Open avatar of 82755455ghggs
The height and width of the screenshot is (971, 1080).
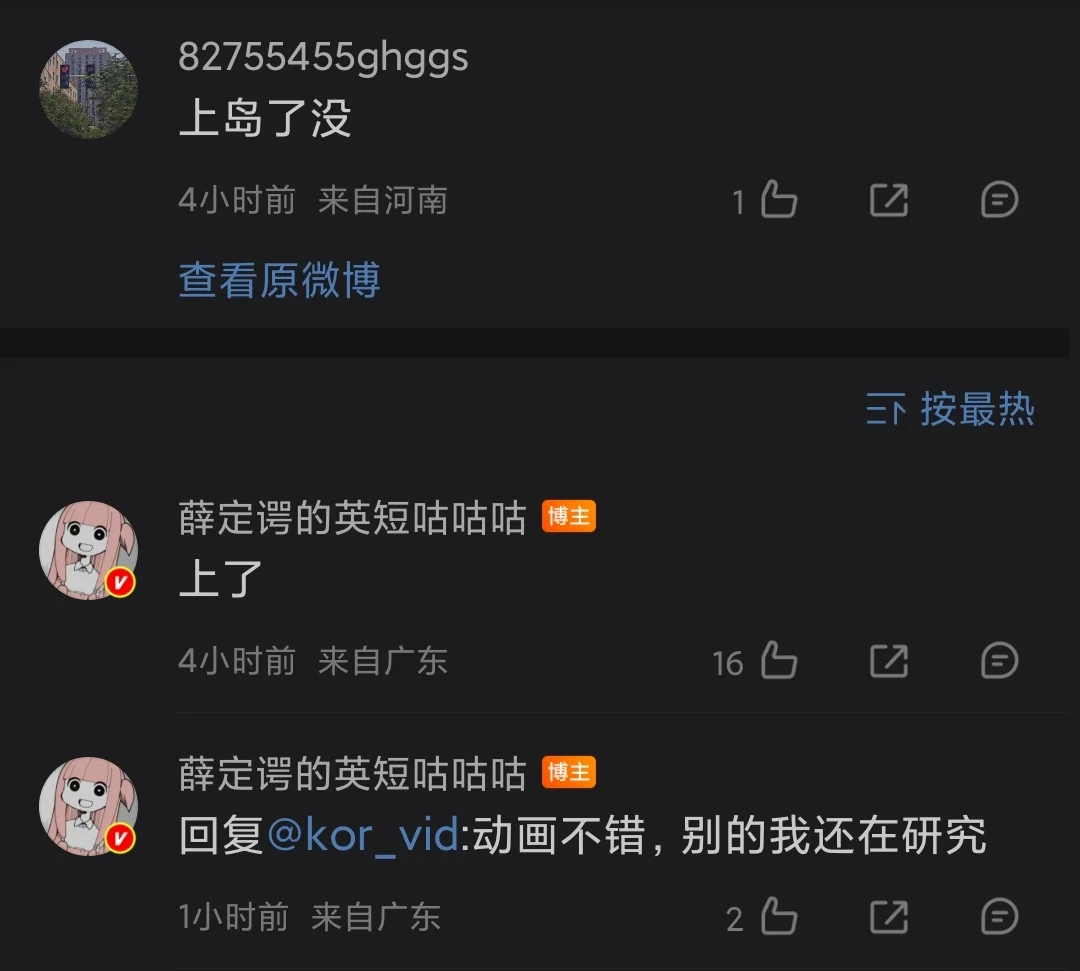coord(88,90)
